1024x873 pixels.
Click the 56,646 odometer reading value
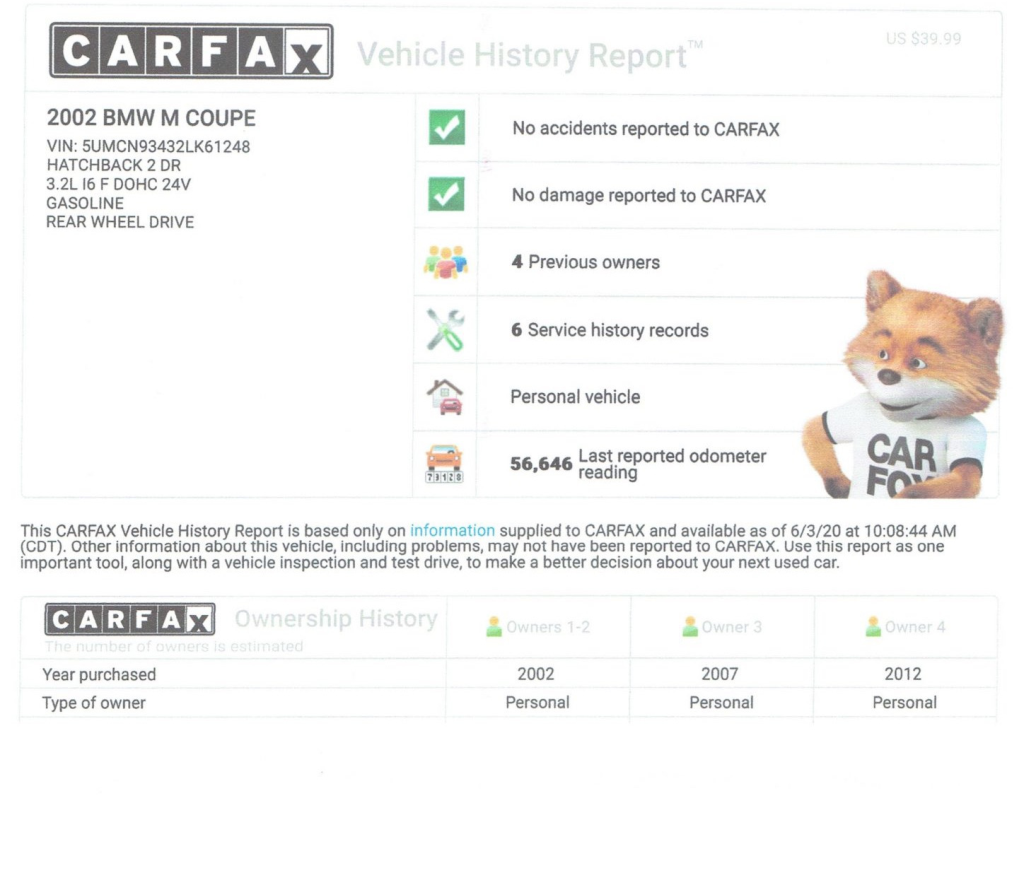(x=541, y=464)
